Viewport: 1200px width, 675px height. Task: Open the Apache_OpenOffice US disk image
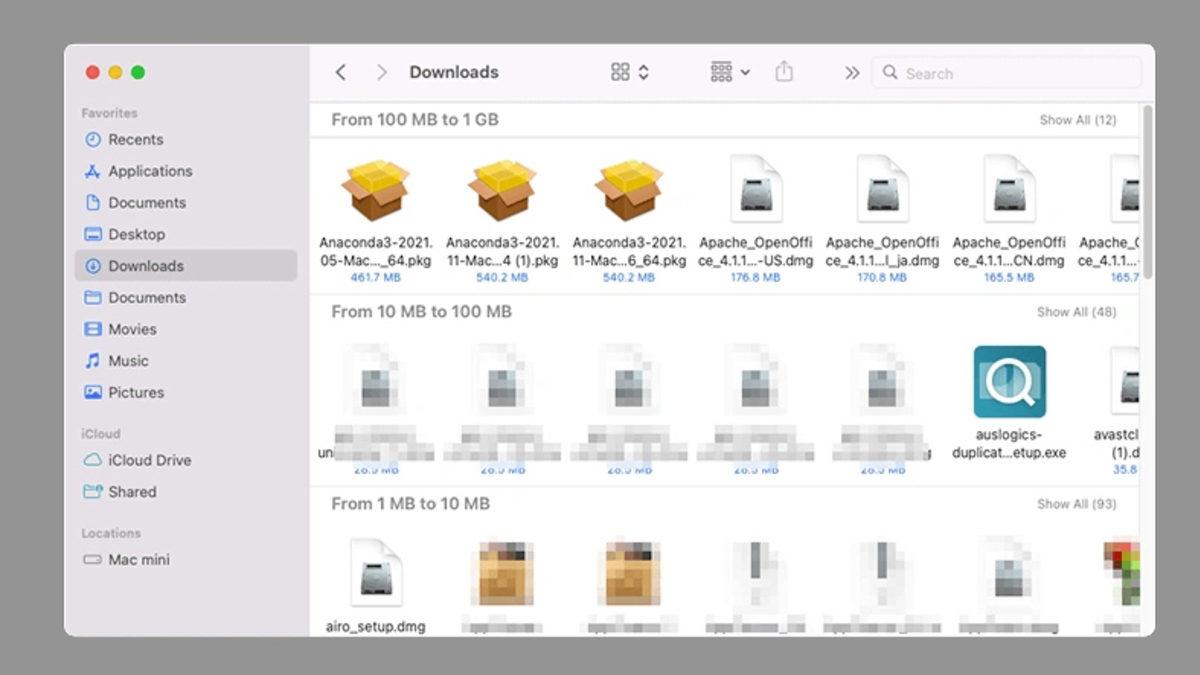pyautogui.click(x=756, y=188)
